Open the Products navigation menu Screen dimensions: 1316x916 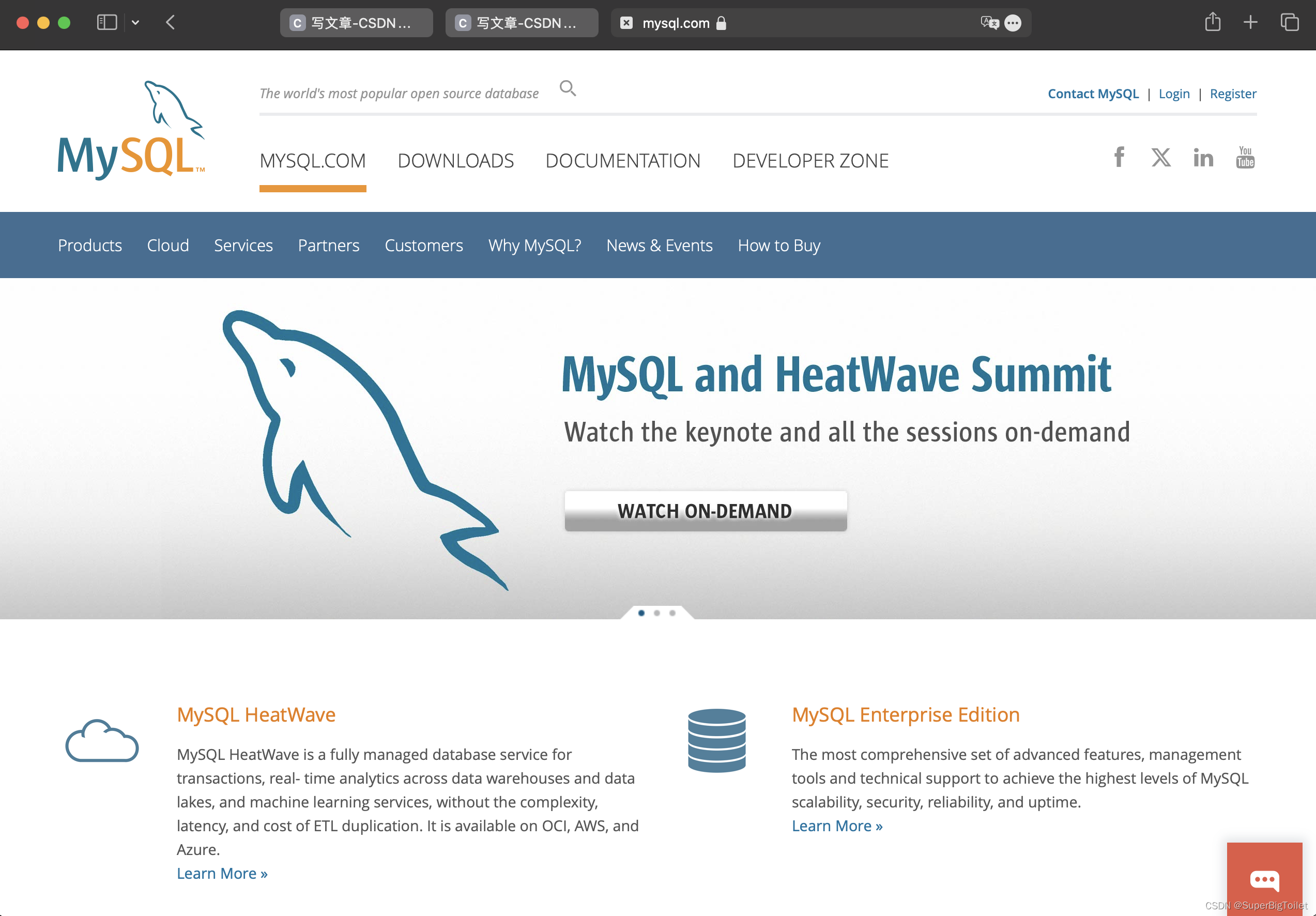click(89, 246)
